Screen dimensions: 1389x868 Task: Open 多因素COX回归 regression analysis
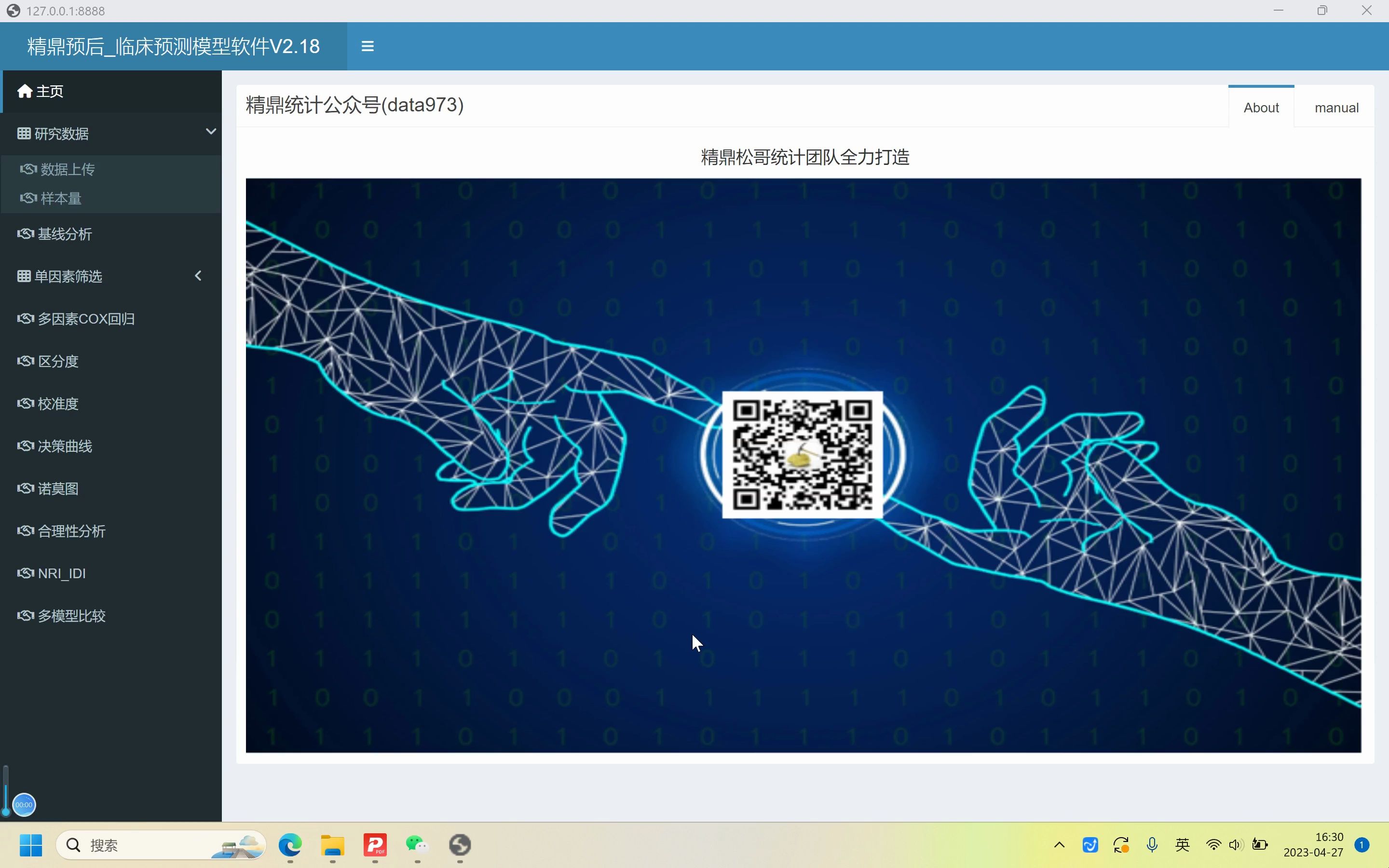(84, 319)
